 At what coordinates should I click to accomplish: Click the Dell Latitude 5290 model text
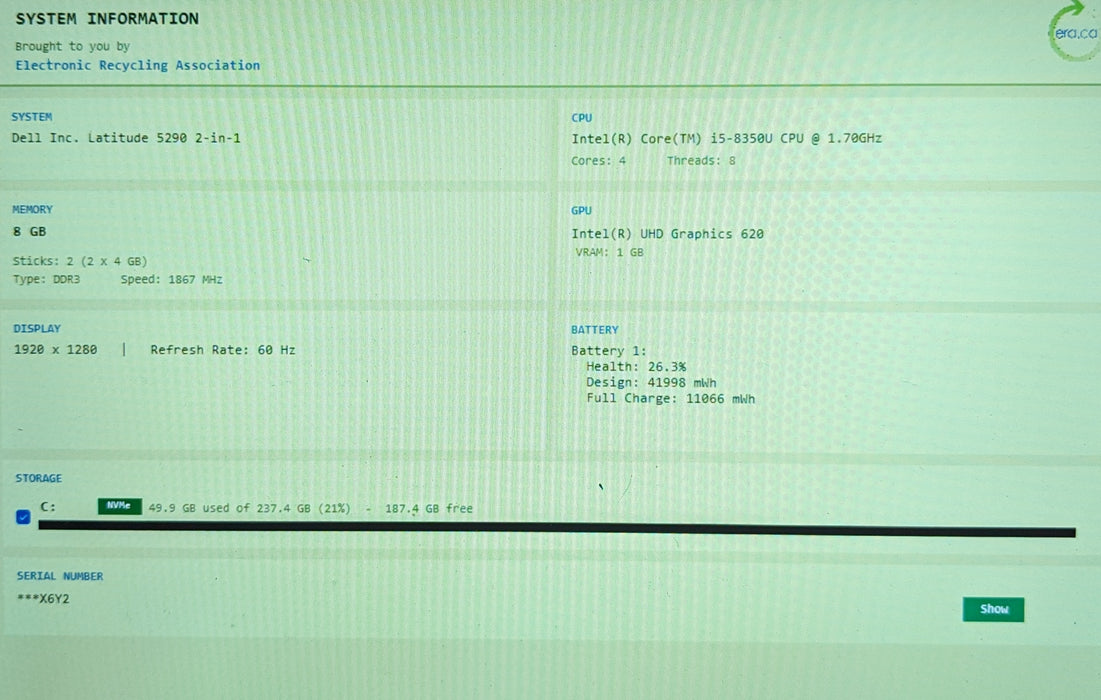pos(126,138)
